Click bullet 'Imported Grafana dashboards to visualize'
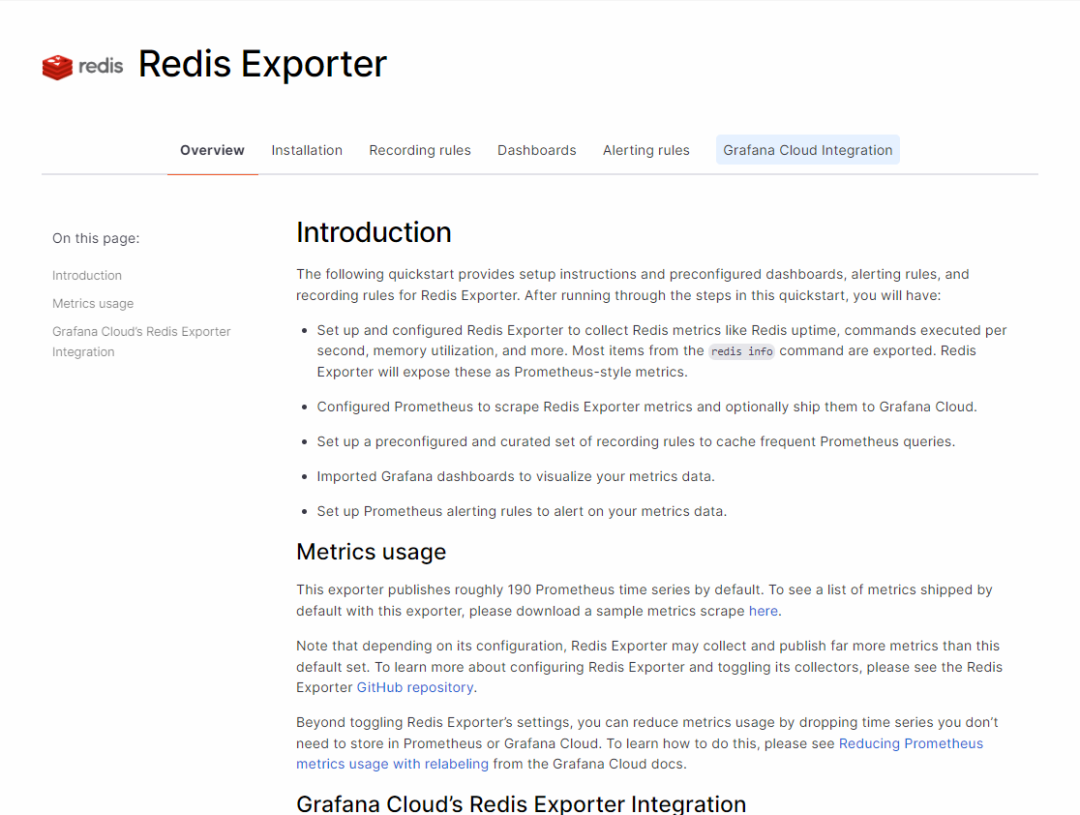Image resolution: width=1080 pixels, height=815 pixels. [515, 477]
